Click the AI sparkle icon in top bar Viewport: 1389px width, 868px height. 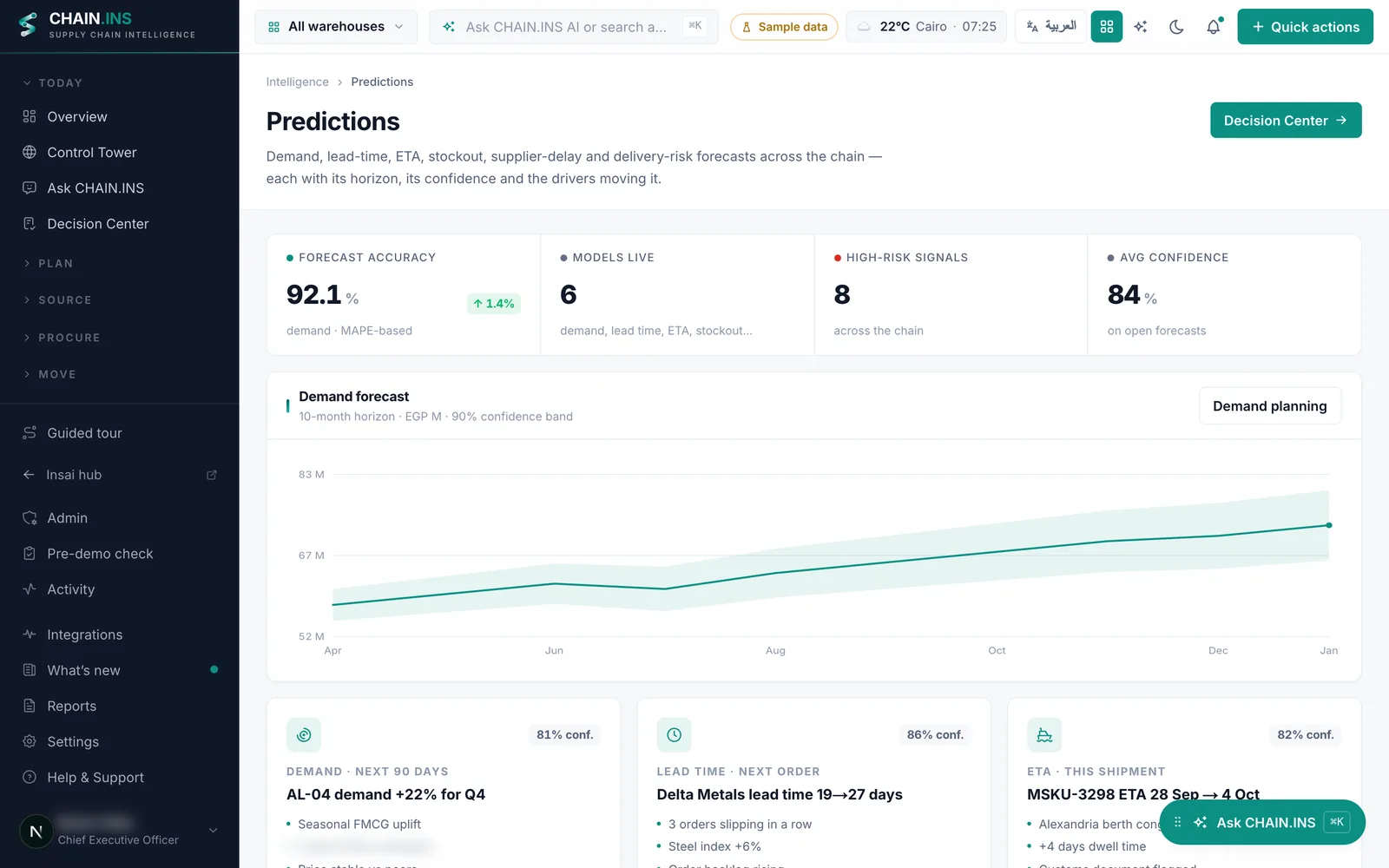(x=1141, y=27)
